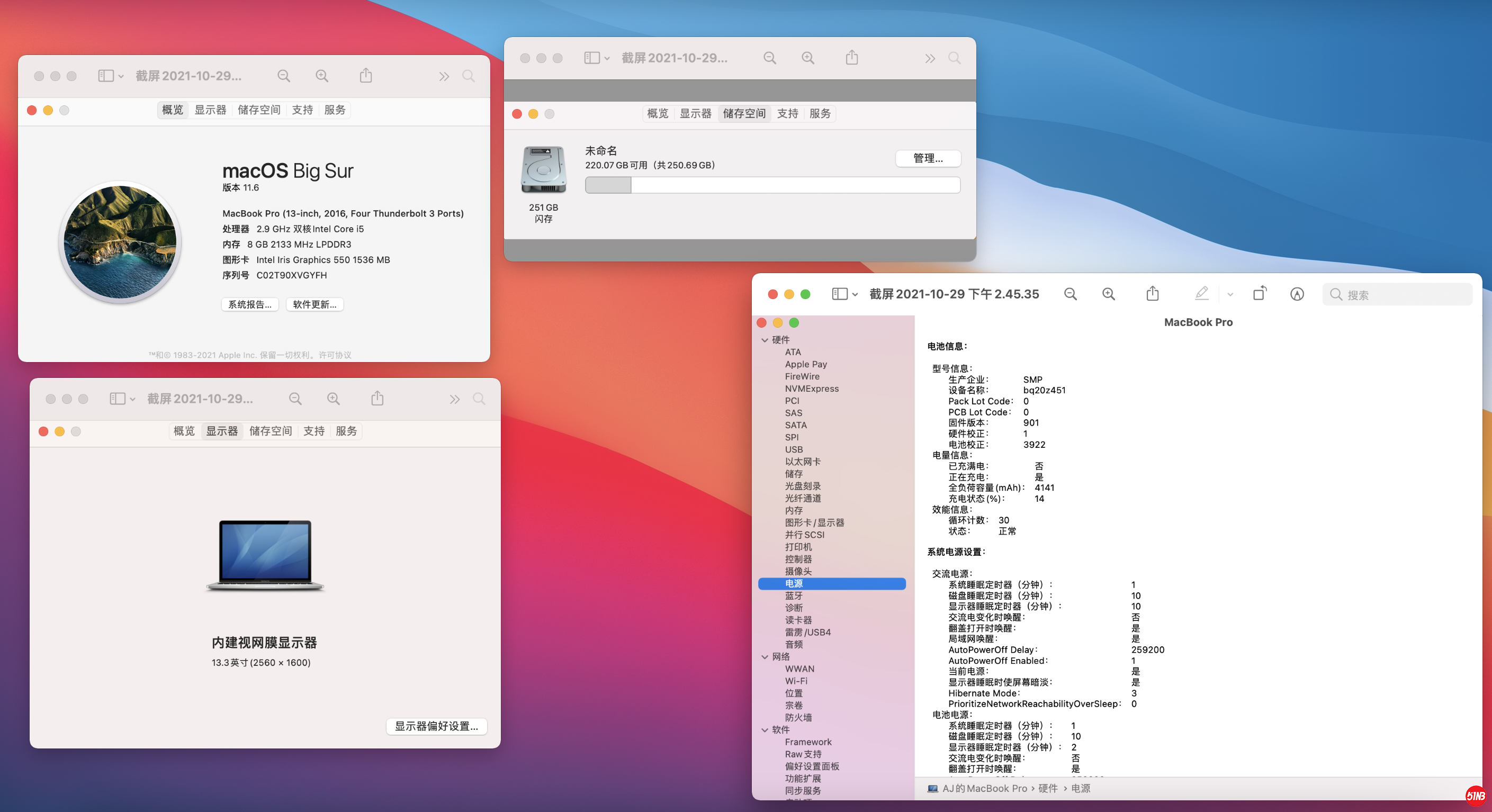The width and height of the screenshot is (1492, 812).
Task: Open search in the display Preview window
Action: tap(480, 399)
